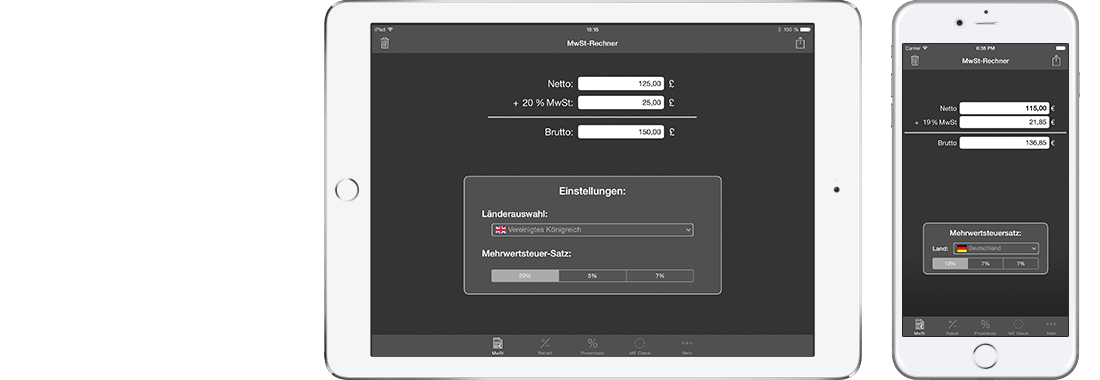The height and width of the screenshot is (380, 1100).
Task: Click the iPad battery indicator in the status bar
Action: coord(805,29)
